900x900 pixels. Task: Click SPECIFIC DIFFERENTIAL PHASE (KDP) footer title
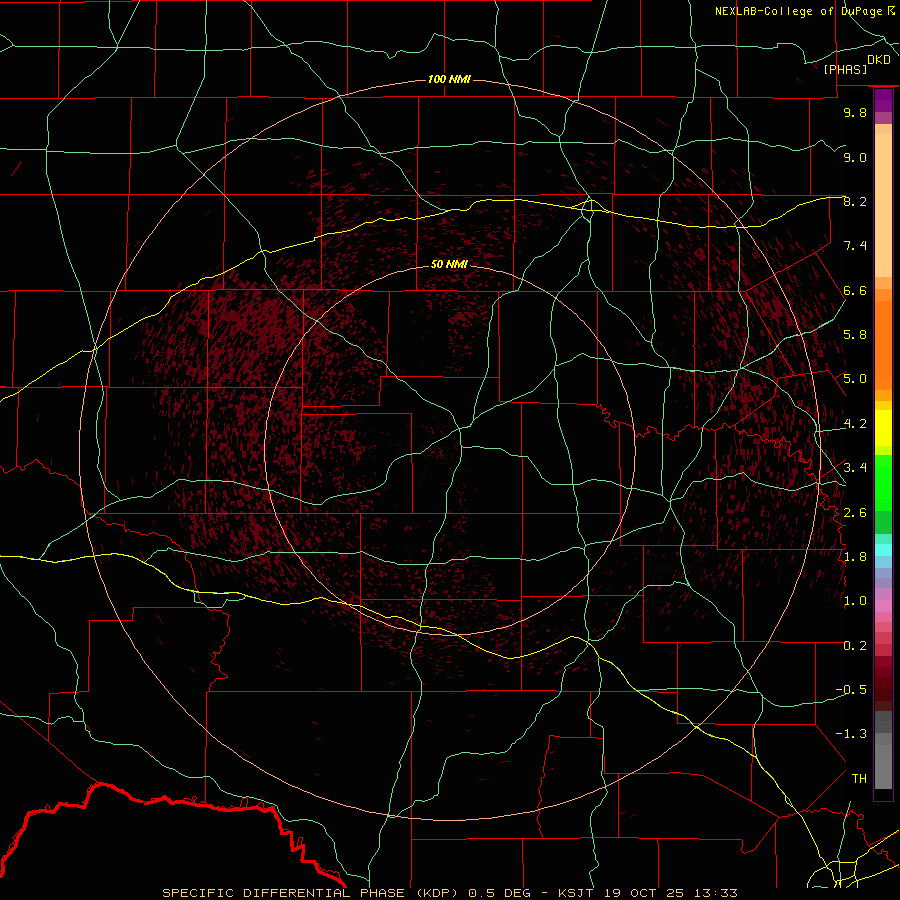tap(312, 893)
